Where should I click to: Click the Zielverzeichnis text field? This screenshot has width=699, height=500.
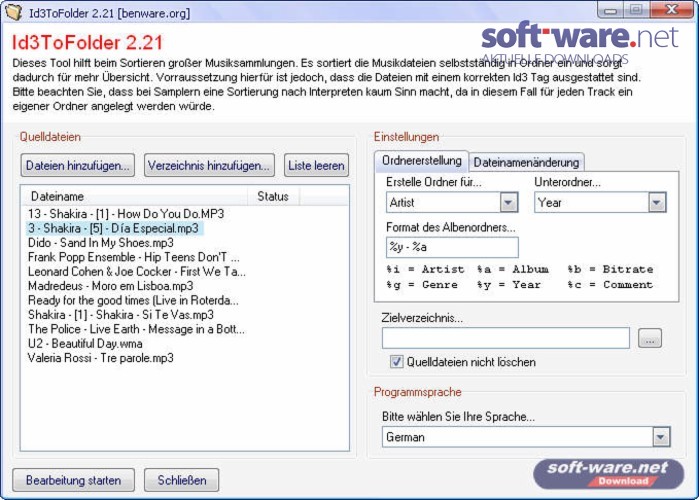click(x=506, y=338)
